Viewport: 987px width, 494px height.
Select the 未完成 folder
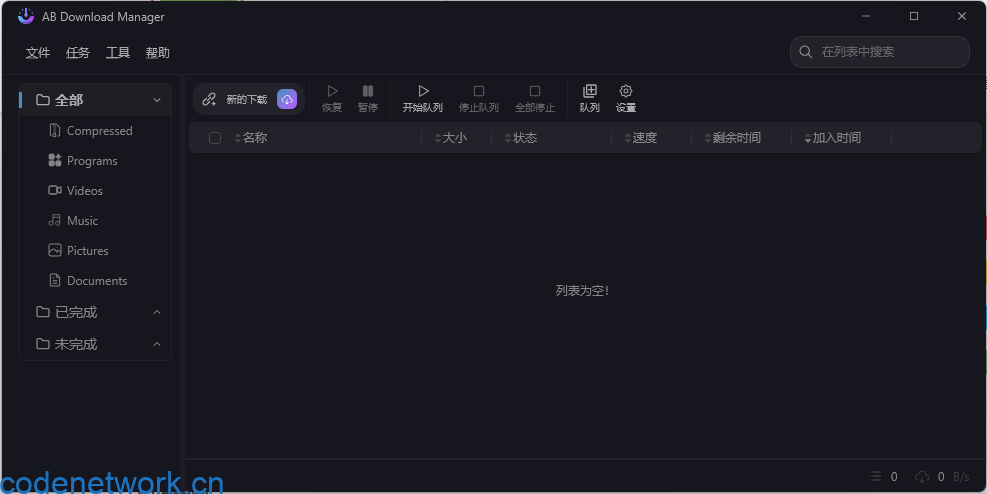(x=95, y=344)
